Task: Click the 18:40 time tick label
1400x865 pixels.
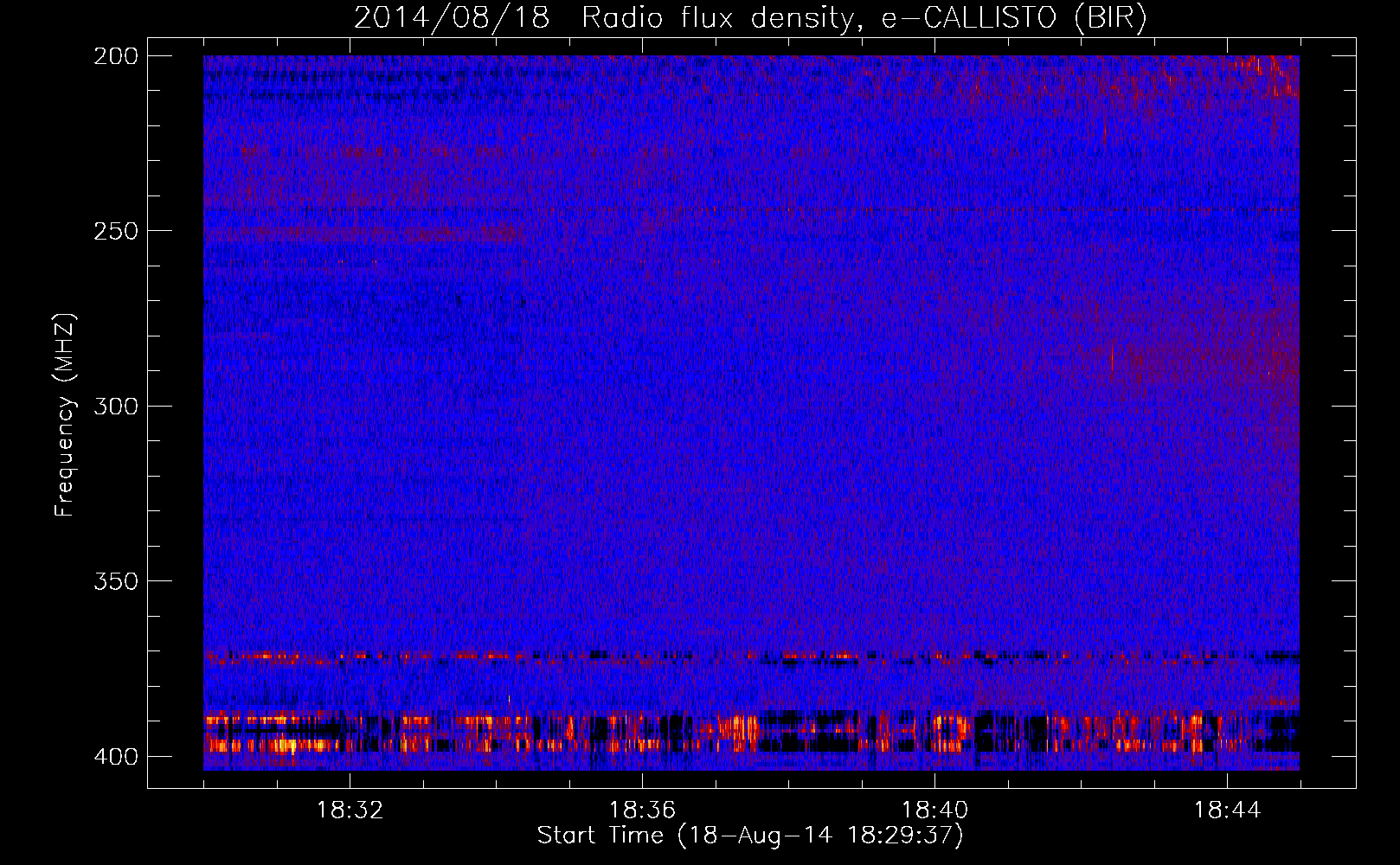Action: (x=934, y=811)
